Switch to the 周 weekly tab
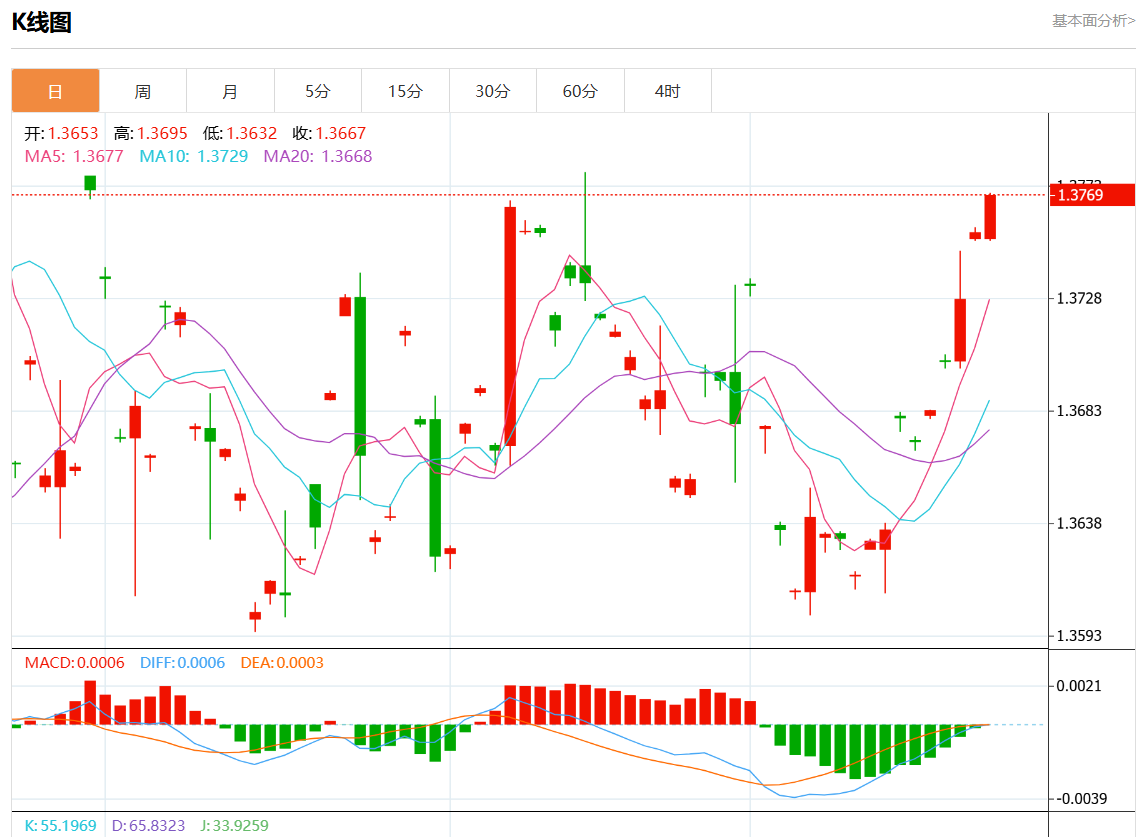This screenshot has height=837, width=1147. click(x=143, y=91)
